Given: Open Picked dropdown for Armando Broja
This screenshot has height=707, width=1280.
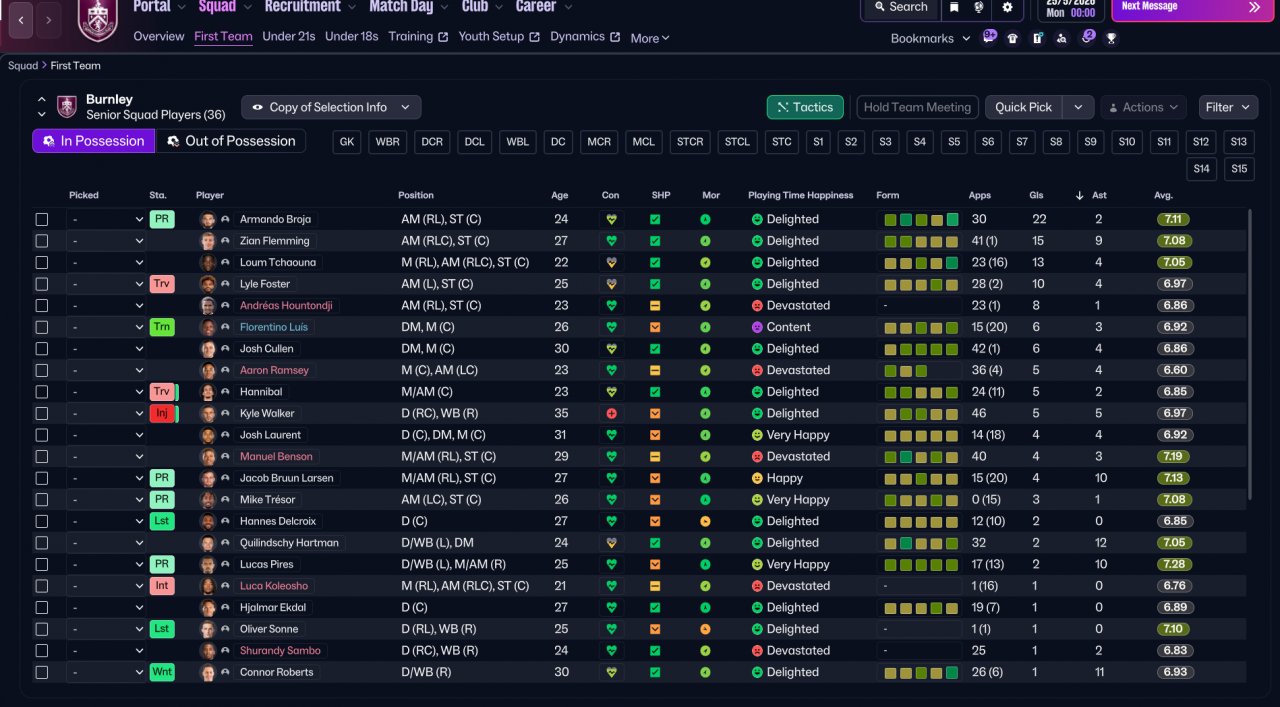Looking at the screenshot, I should click(107, 219).
